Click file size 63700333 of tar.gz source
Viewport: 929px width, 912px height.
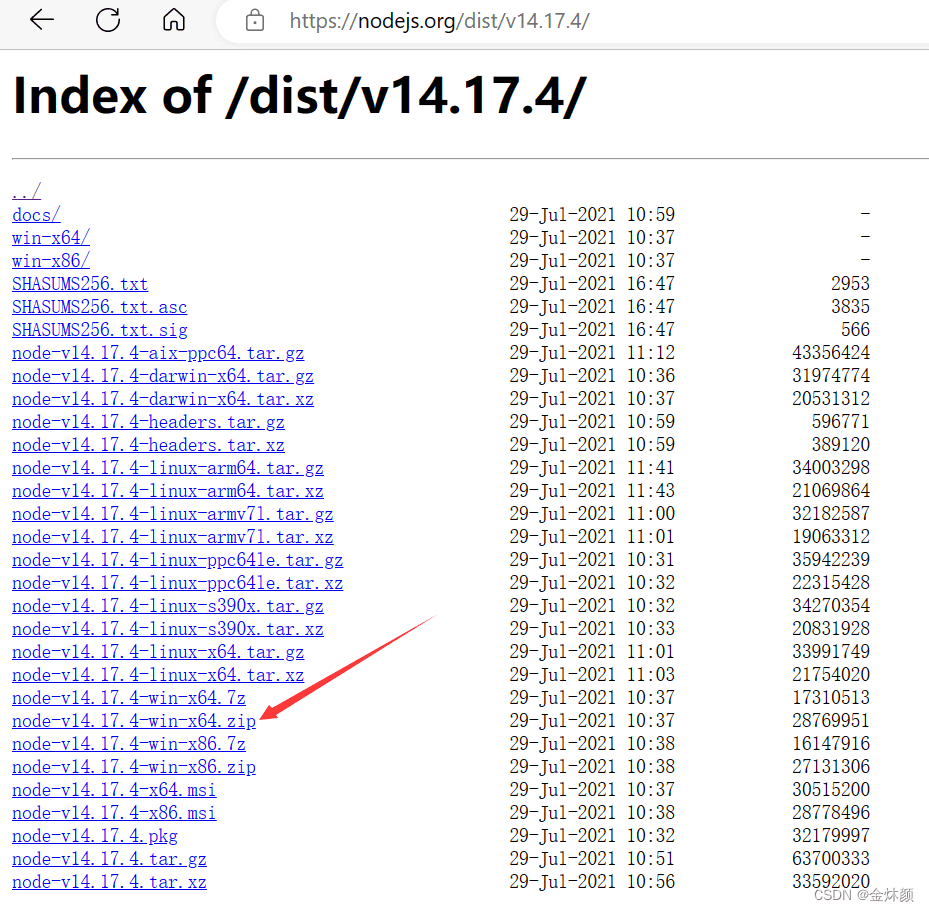pos(831,859)
